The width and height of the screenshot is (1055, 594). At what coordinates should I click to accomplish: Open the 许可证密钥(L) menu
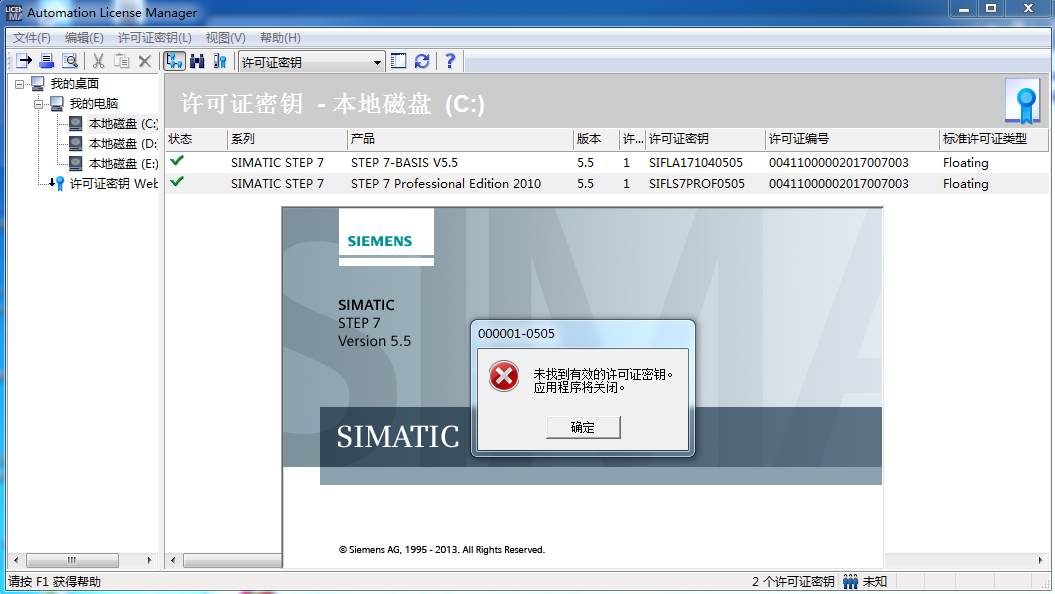(154, 38)
